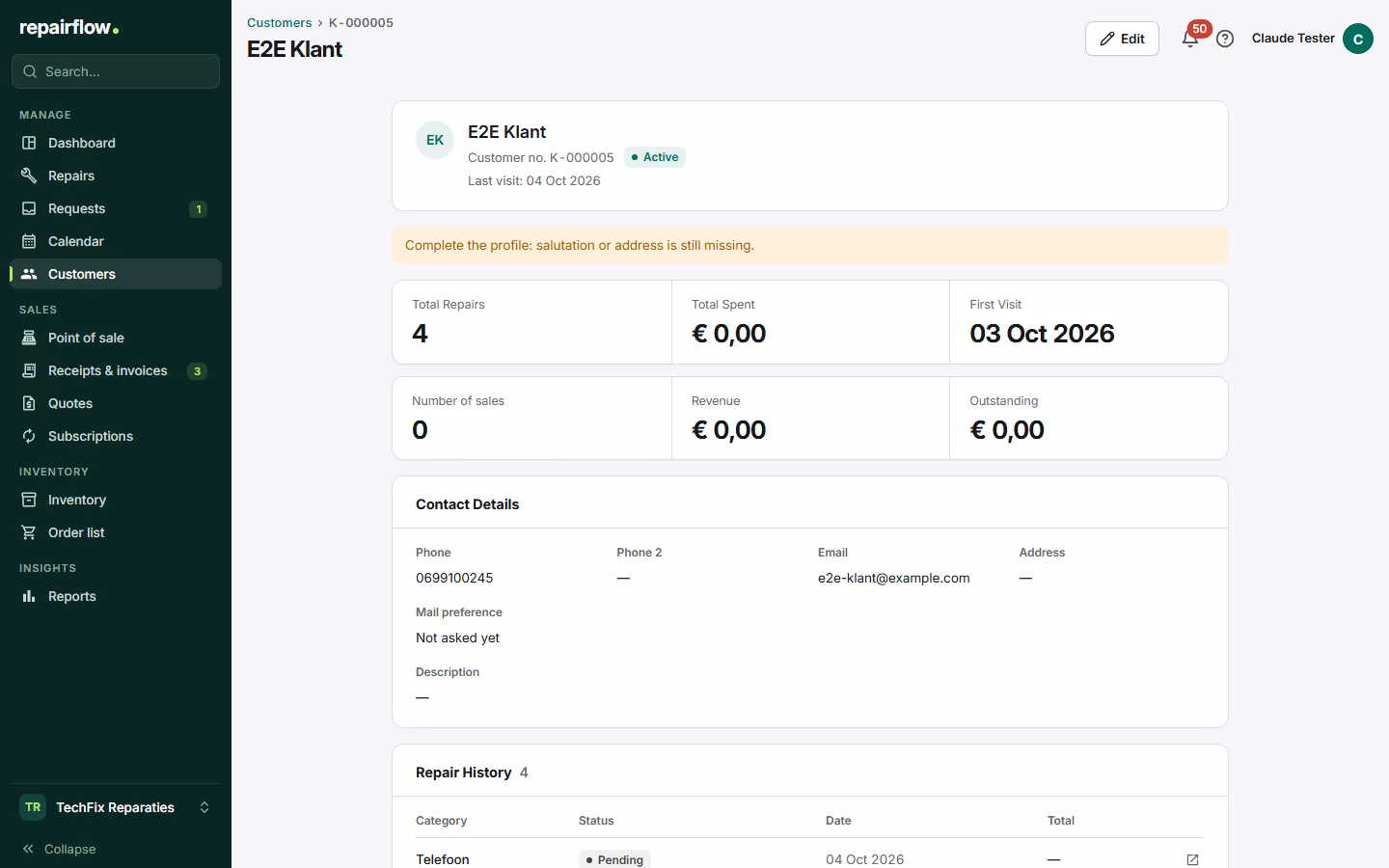Viewport: 1389px width, 868px height.
Task: Click the Search input field
Action: (x=116, y=71)
